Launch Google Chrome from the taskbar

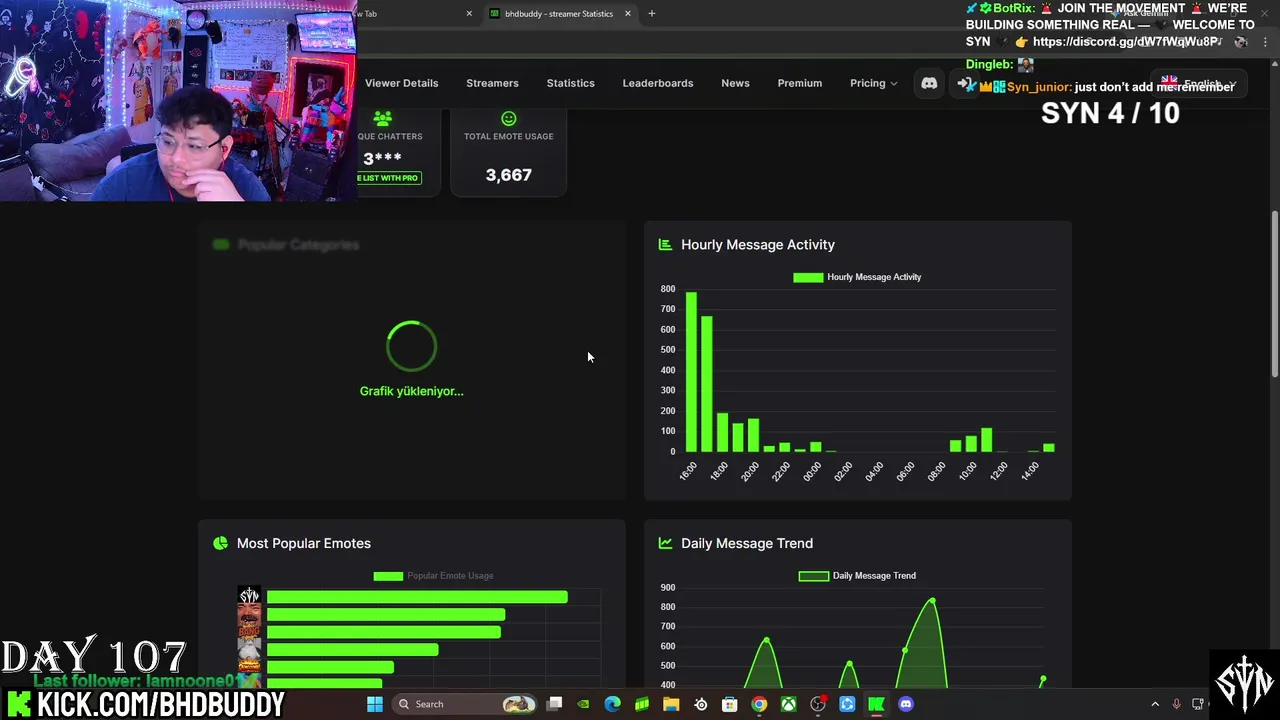coord(759,704)
